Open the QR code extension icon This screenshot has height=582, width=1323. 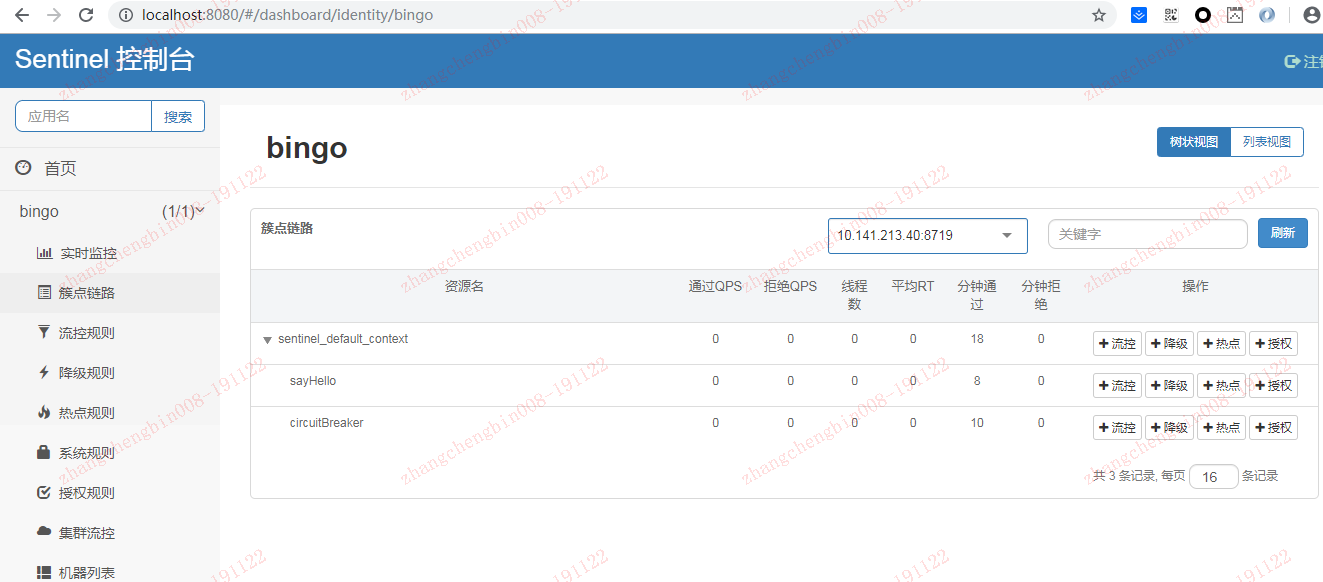pyautogui.click(x=1170, y=15)
